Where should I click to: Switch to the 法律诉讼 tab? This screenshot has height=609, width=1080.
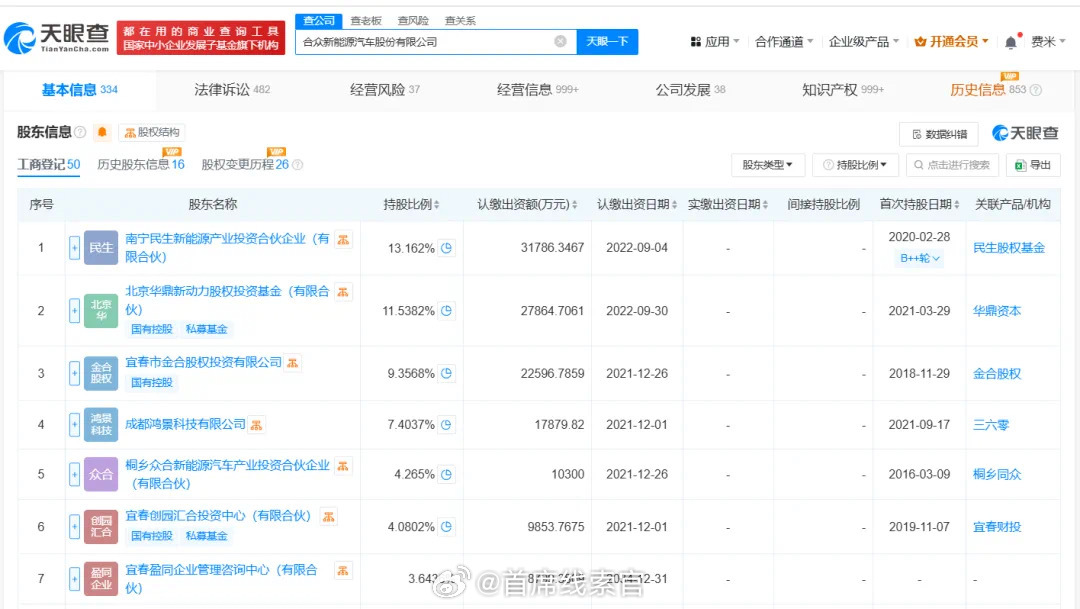tap(232, 90)
